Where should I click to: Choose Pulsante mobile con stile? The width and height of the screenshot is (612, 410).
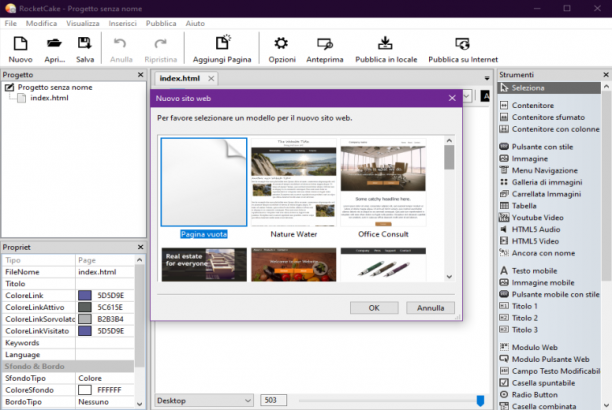tap(550, 294)
